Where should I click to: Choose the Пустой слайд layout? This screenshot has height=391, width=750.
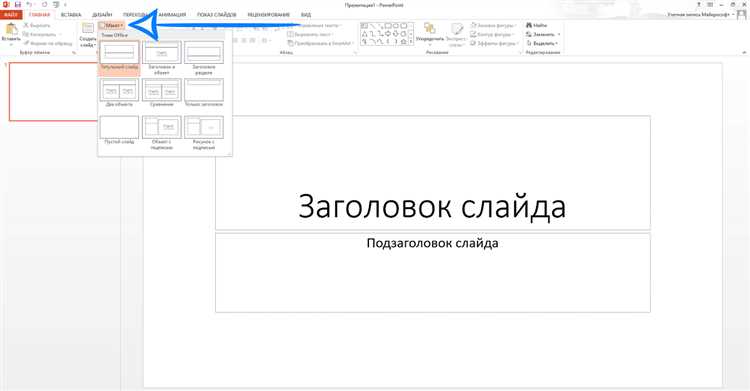119,130
